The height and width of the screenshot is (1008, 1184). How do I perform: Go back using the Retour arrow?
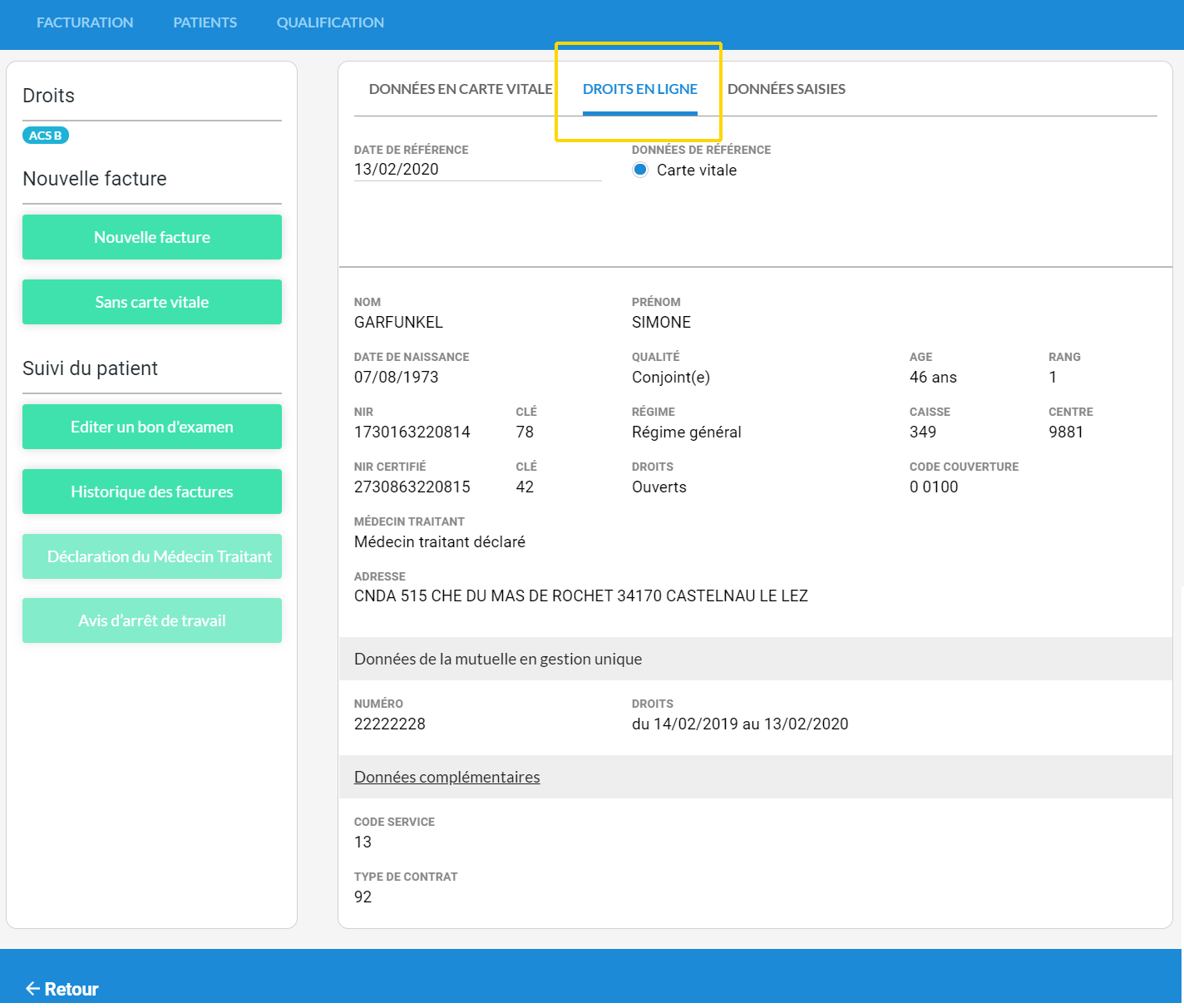pyautogui.click(x=62, y=989)
